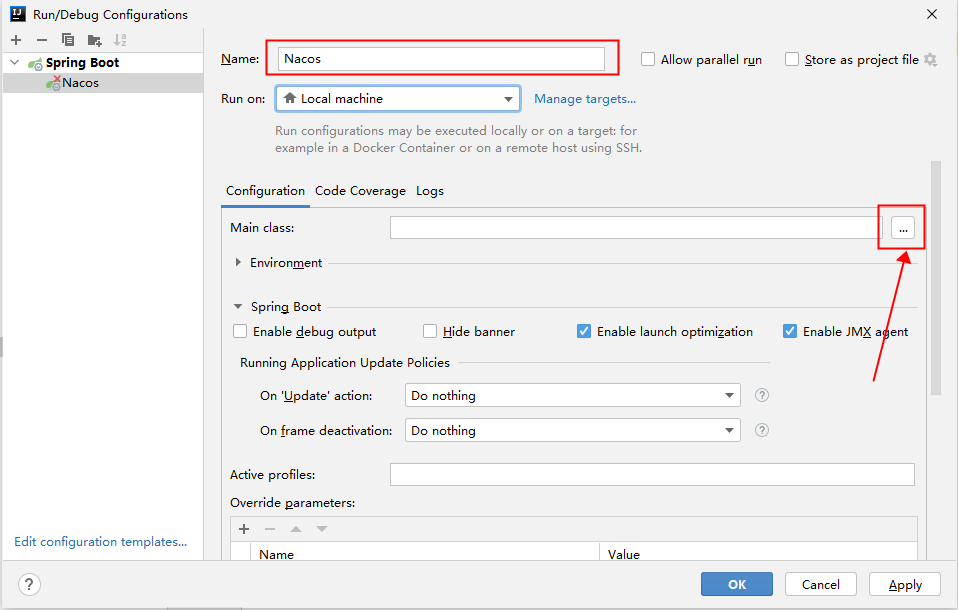Screen dimensions: 958x610
Task: Open dialog help with question mark button
Action: pos(29,584)
